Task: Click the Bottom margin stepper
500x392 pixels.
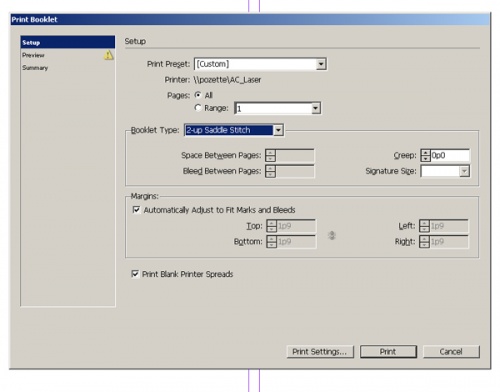Action: (272, 242)
